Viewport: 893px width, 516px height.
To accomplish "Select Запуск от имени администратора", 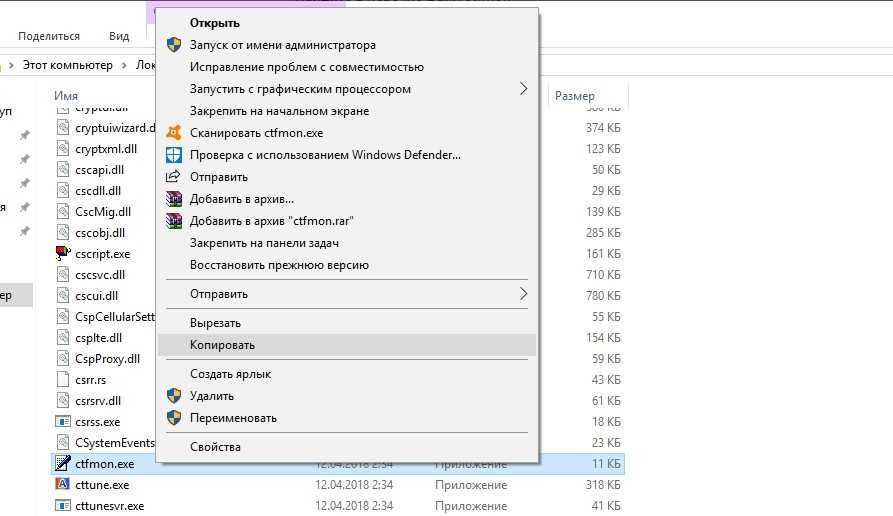I will pos(347,45).
